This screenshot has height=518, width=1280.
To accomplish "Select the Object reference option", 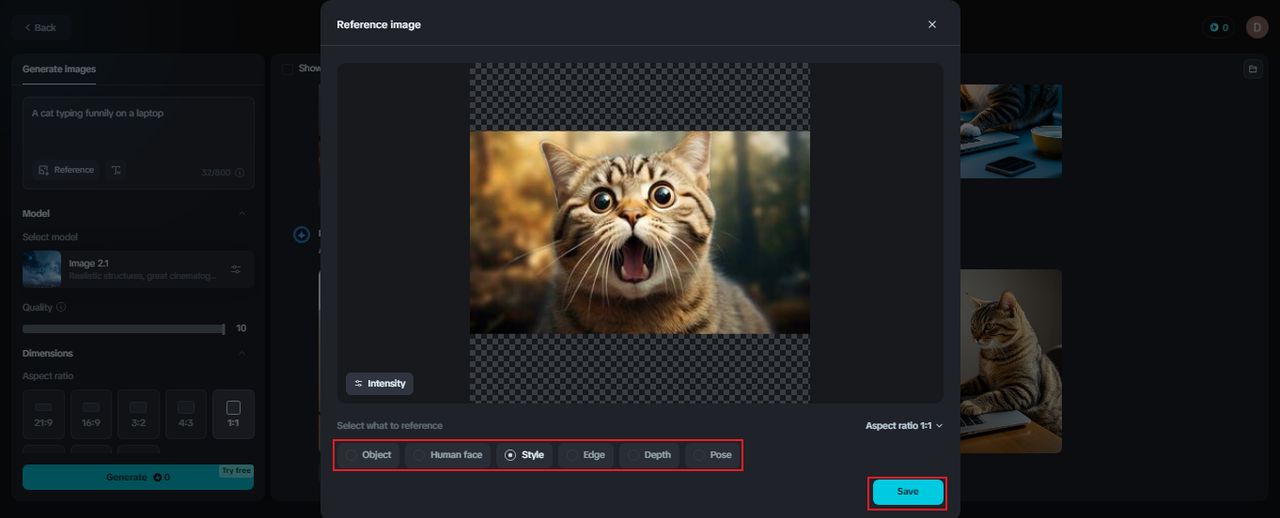I will 368,455.
